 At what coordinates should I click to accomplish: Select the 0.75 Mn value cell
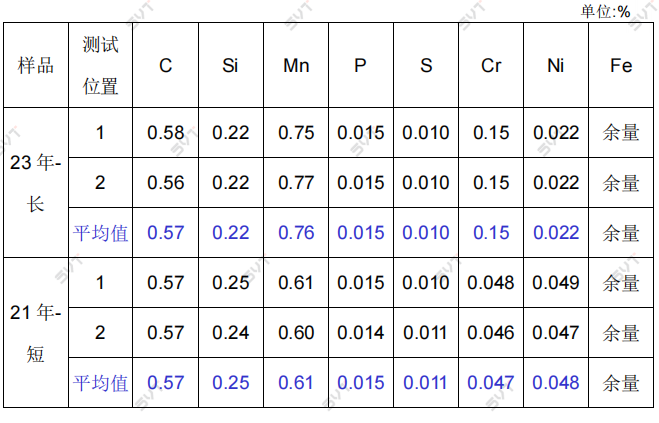pyautogui.click(x=296, y=133)
